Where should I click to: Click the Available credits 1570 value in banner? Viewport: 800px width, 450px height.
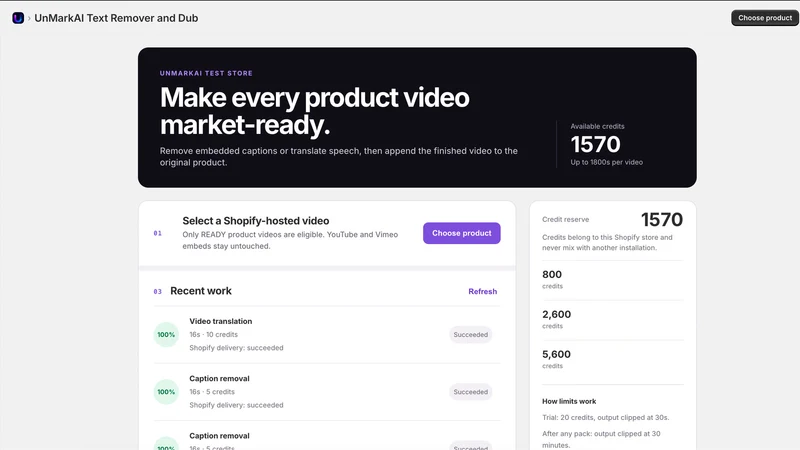[x=595, y=144]
